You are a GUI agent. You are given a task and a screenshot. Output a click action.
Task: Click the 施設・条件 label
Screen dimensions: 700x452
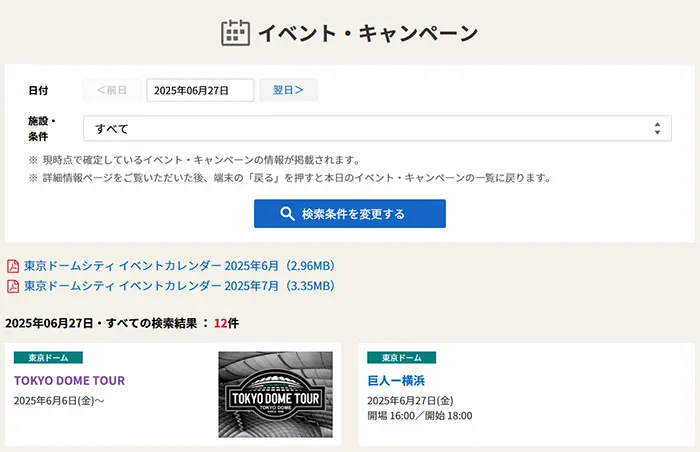click(42, 129)
